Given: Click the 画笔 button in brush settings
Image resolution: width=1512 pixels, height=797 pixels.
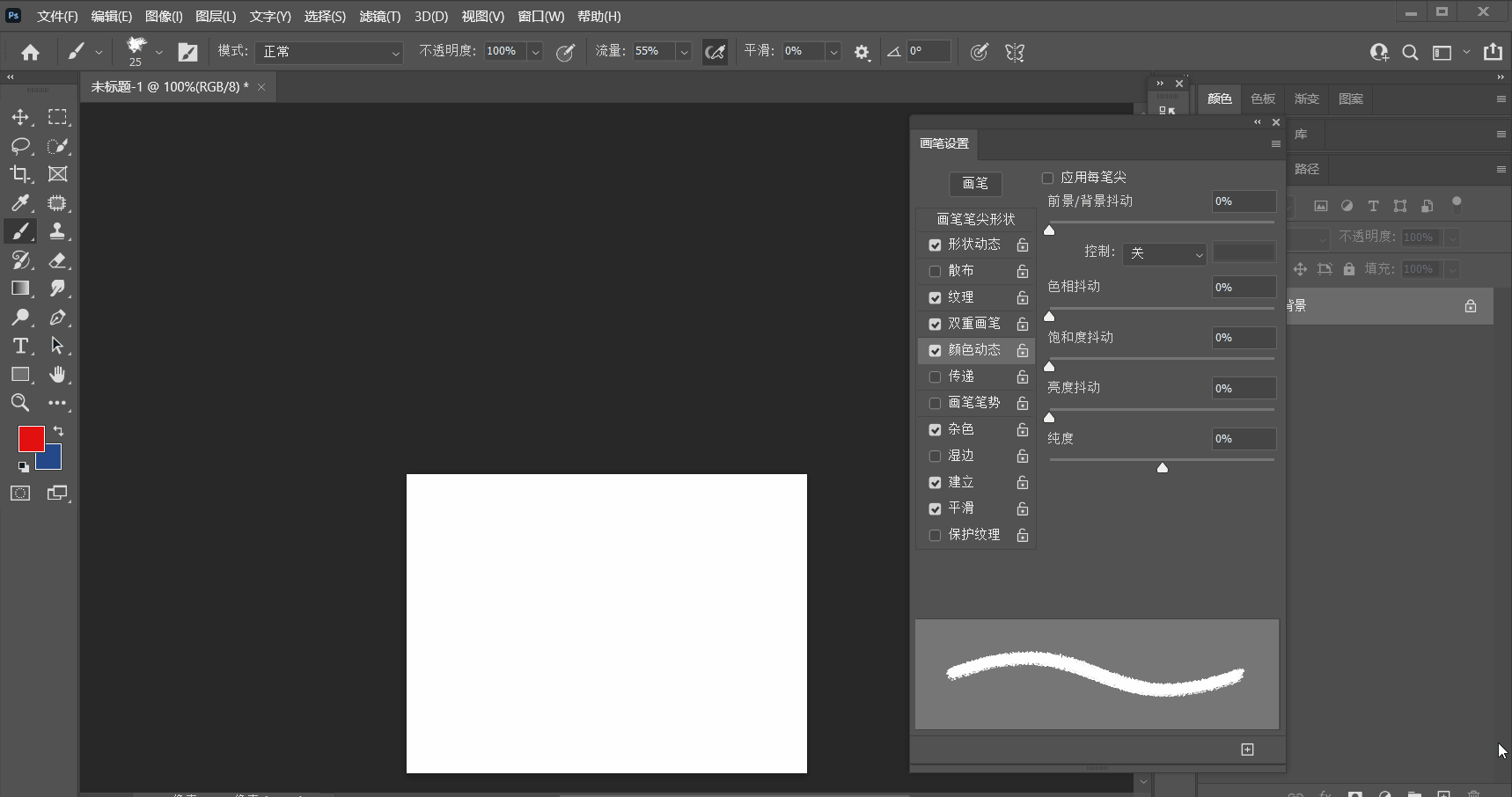Looking at the screenshot, I should (x=975, y=183).
